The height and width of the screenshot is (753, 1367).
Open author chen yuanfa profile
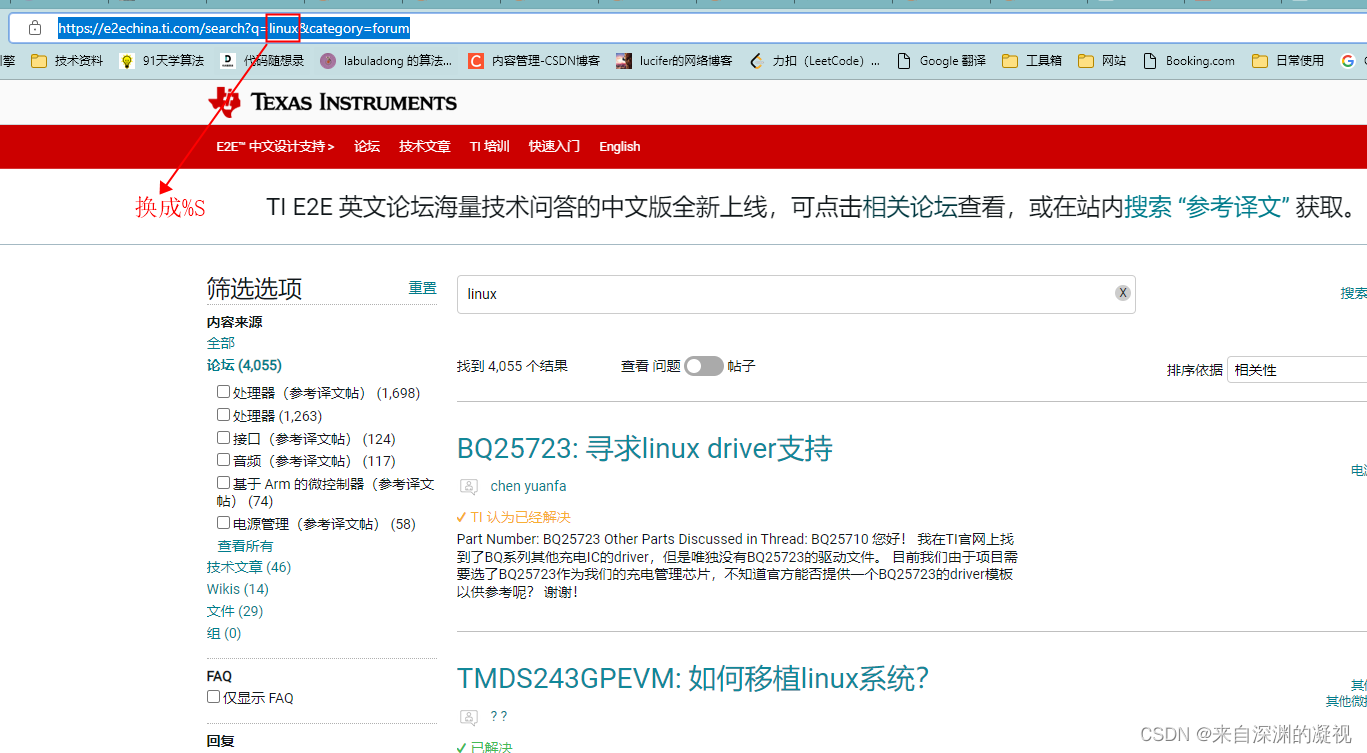pos(528,486)
